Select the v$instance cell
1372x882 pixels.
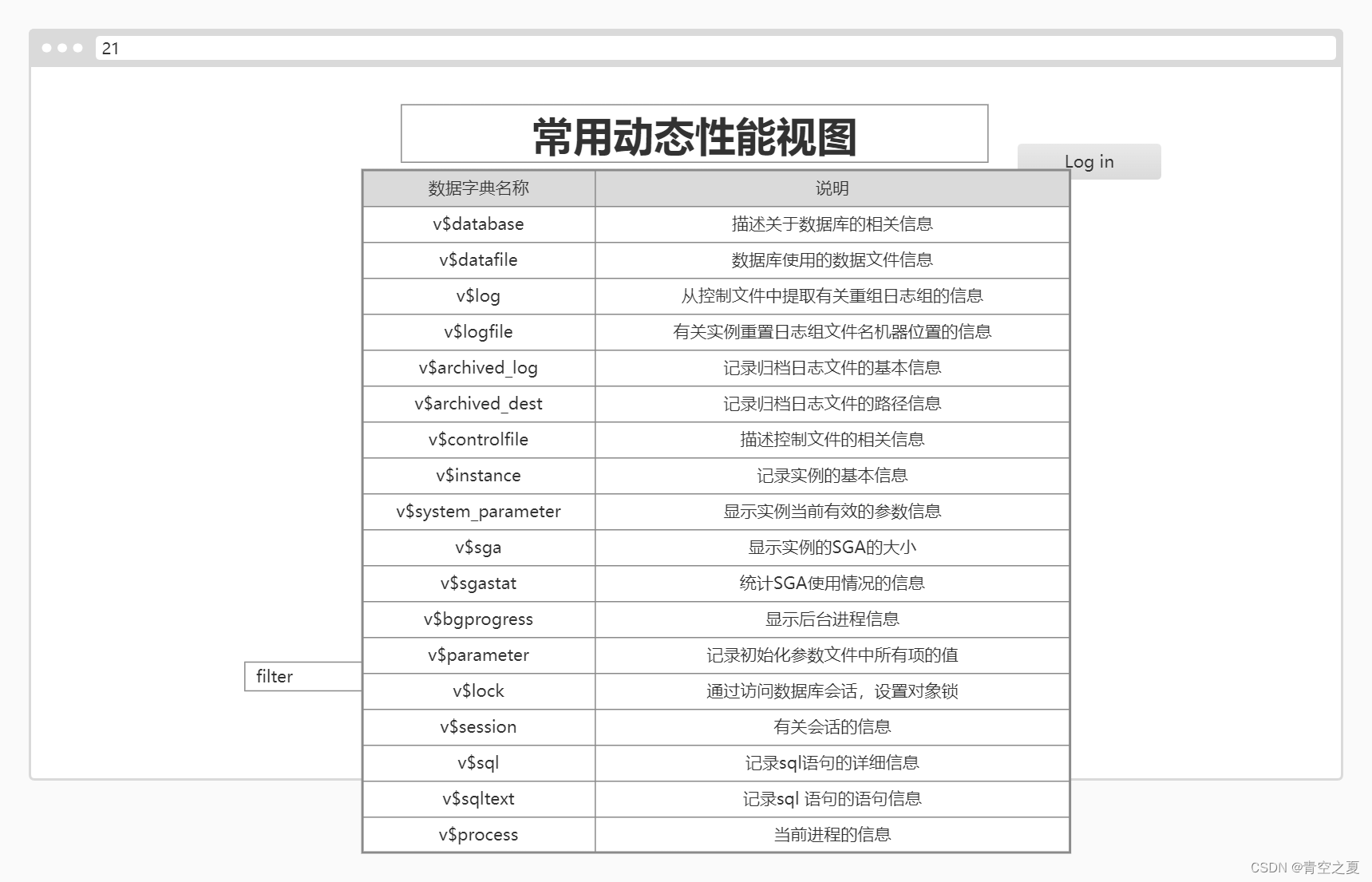tap(479, 476)
